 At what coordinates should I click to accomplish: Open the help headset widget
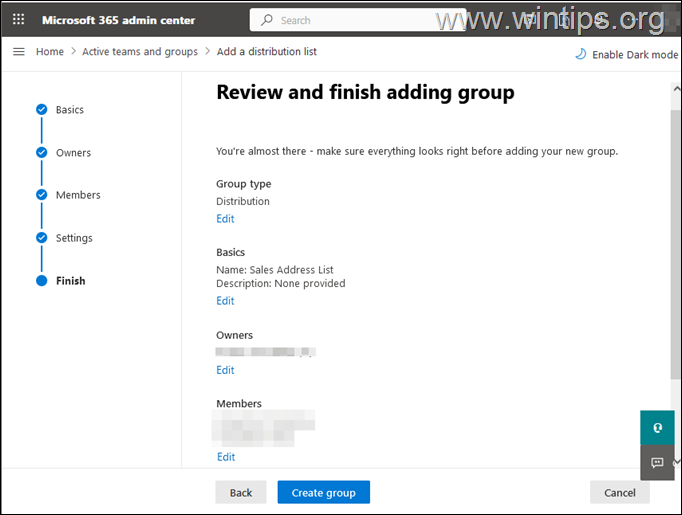click(657, 428)
